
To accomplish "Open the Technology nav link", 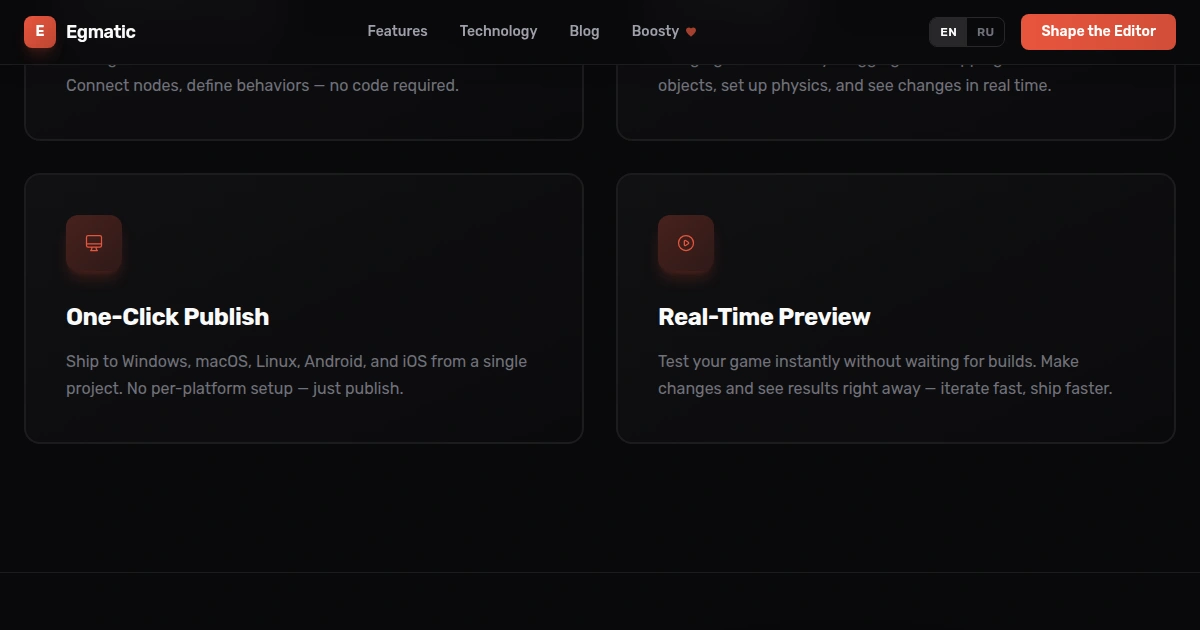I will (498, 31).
